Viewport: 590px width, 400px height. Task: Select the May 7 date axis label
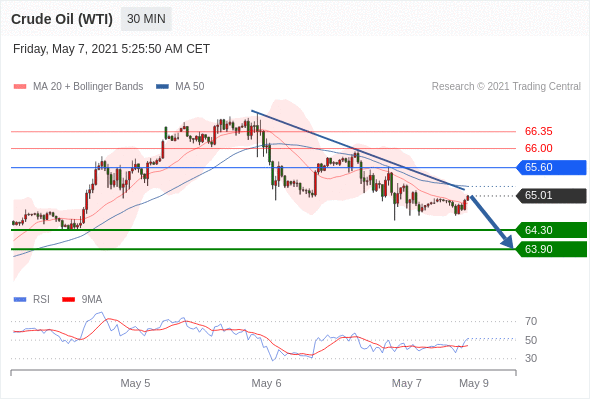click(x=406, y=383)
